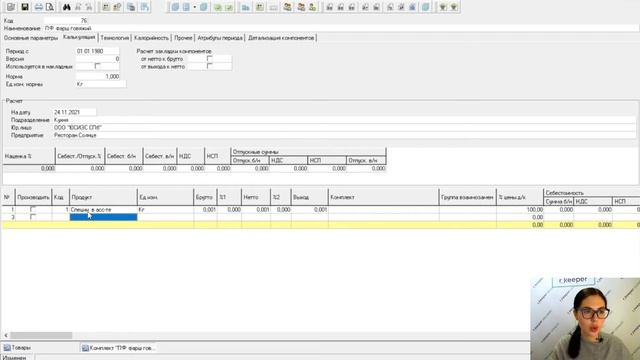The width and height of the screenshot is (640, 360).
Task: Click the 'Сумма б/н' column header
Action: click(559, 201)
